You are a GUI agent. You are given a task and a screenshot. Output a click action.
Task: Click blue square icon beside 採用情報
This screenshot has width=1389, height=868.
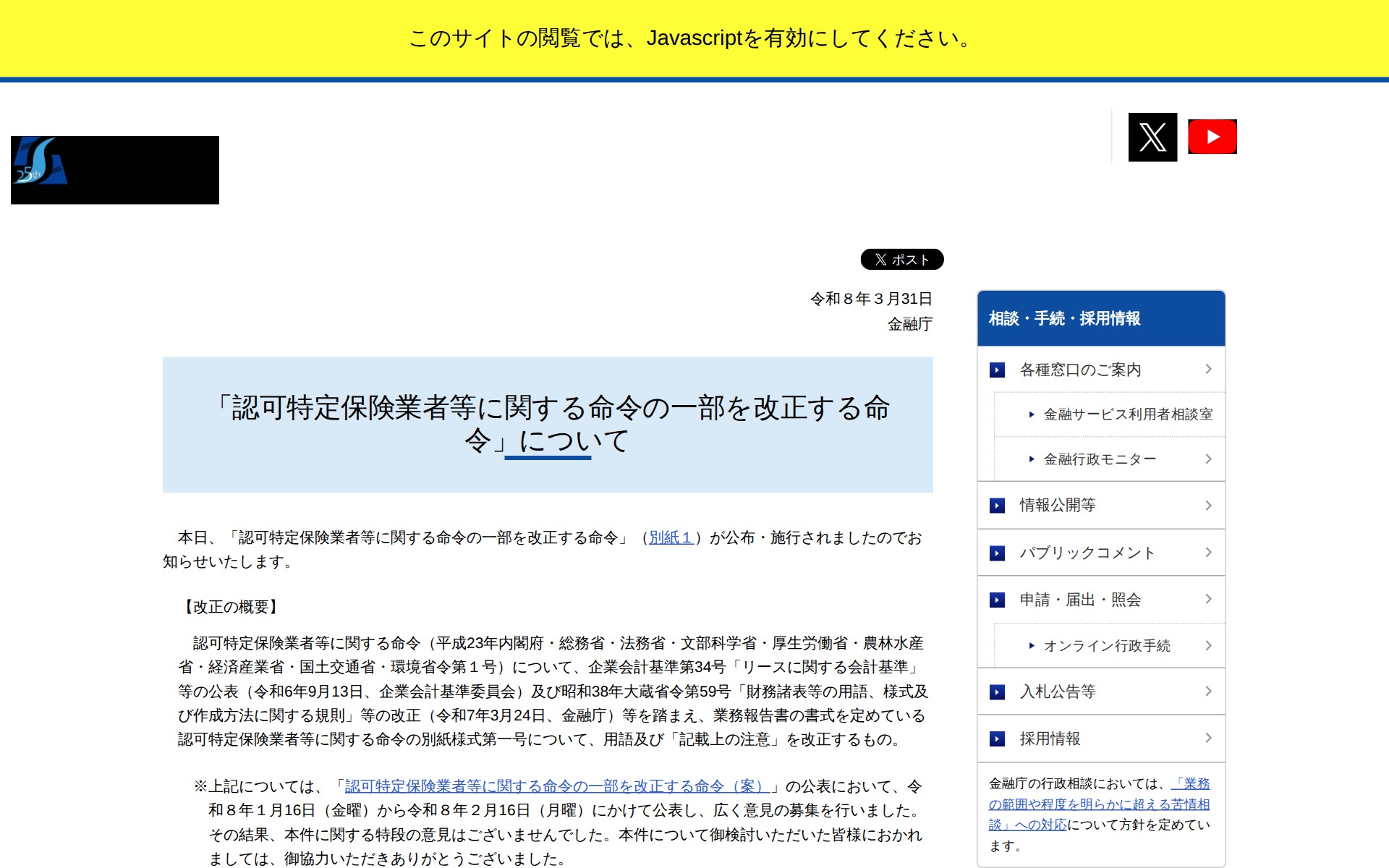[997, 739]
